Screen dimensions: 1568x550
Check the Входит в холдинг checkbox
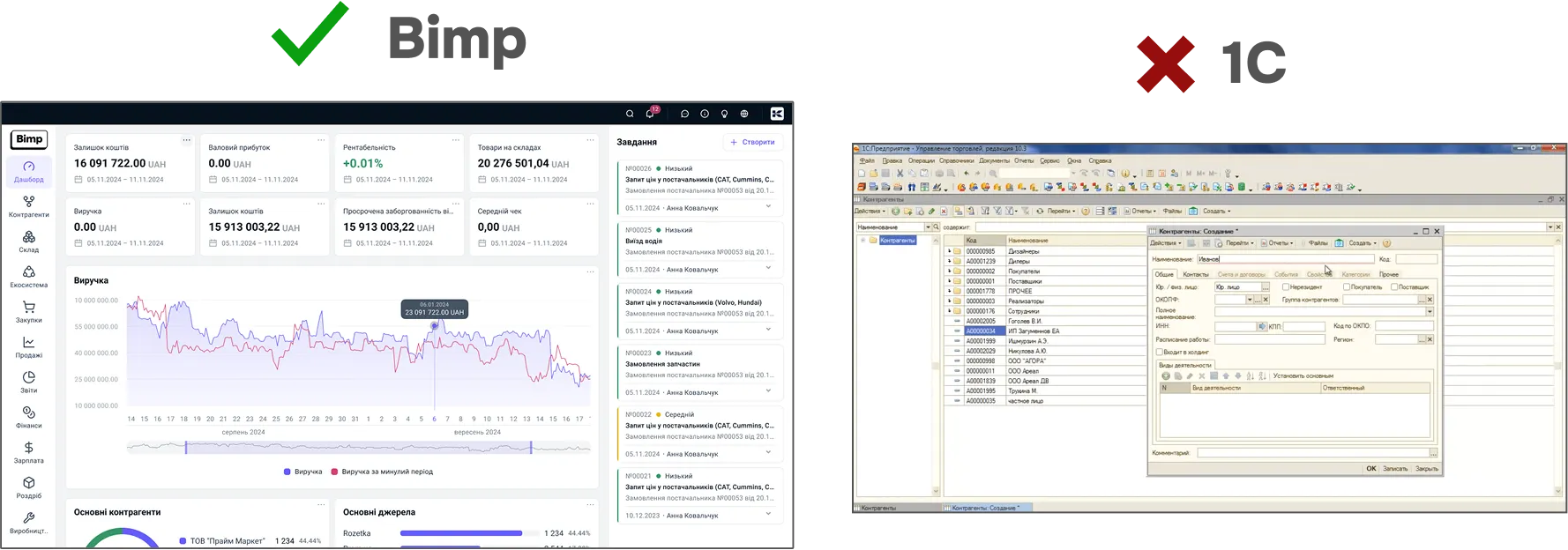[x=1159, y=352]
